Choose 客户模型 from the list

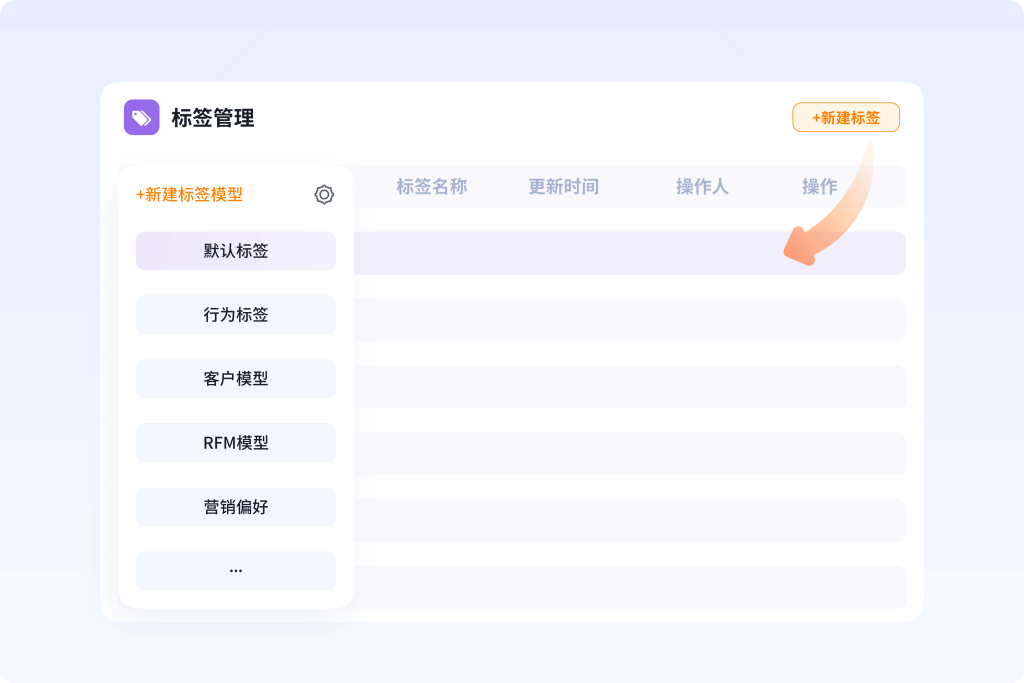click(x=236, y=379)
